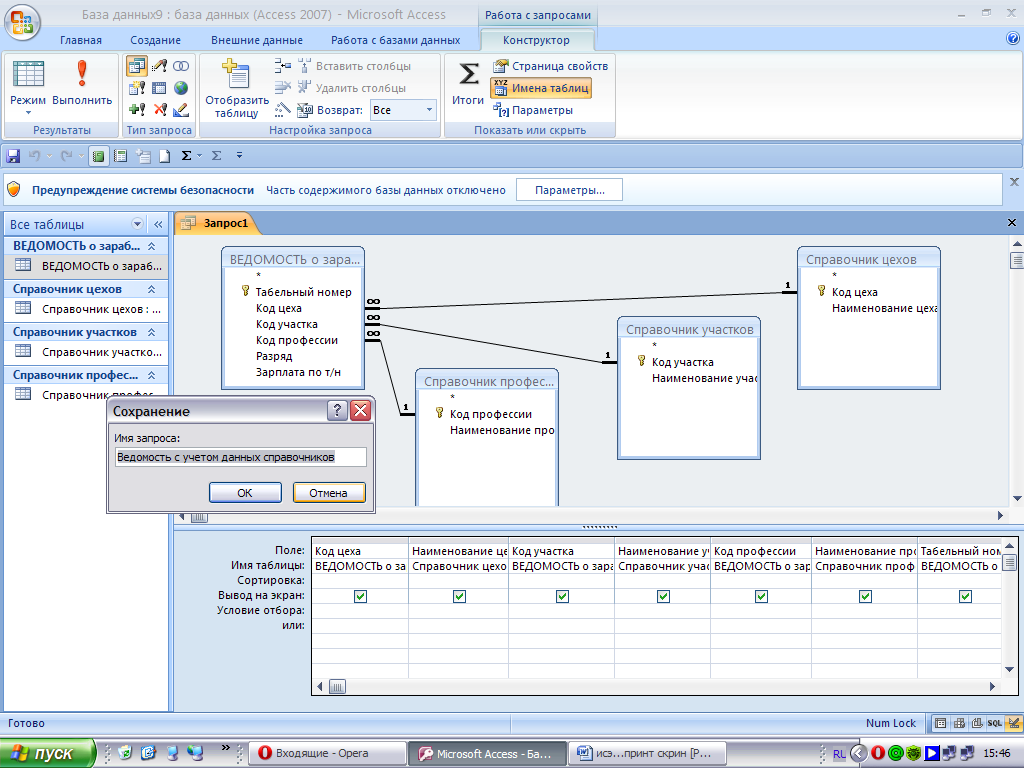
Task: Click the Pass-Through globe query icon
Action: [181, 88]
